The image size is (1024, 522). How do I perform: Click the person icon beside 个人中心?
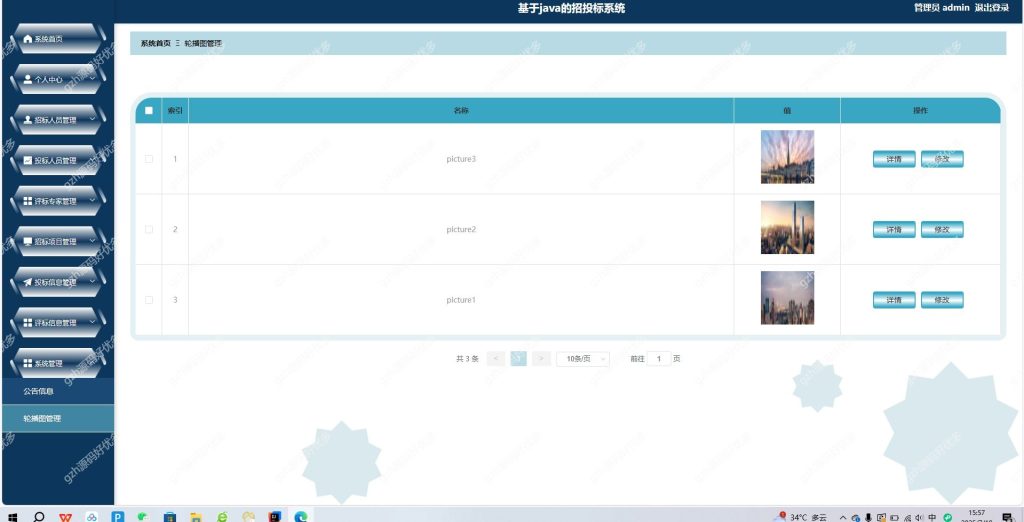[27, 80]
